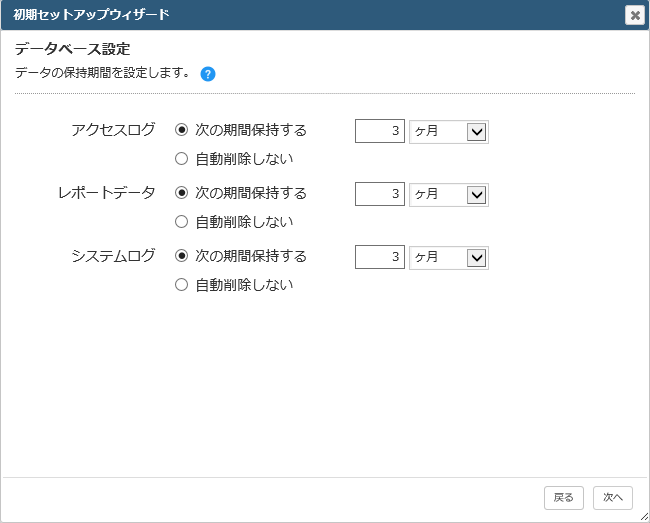Image resolution: width=650 pixels, height=523 pixels.
Task: Click the dialog resize grip corner
Action: click(x=644, y=517)
